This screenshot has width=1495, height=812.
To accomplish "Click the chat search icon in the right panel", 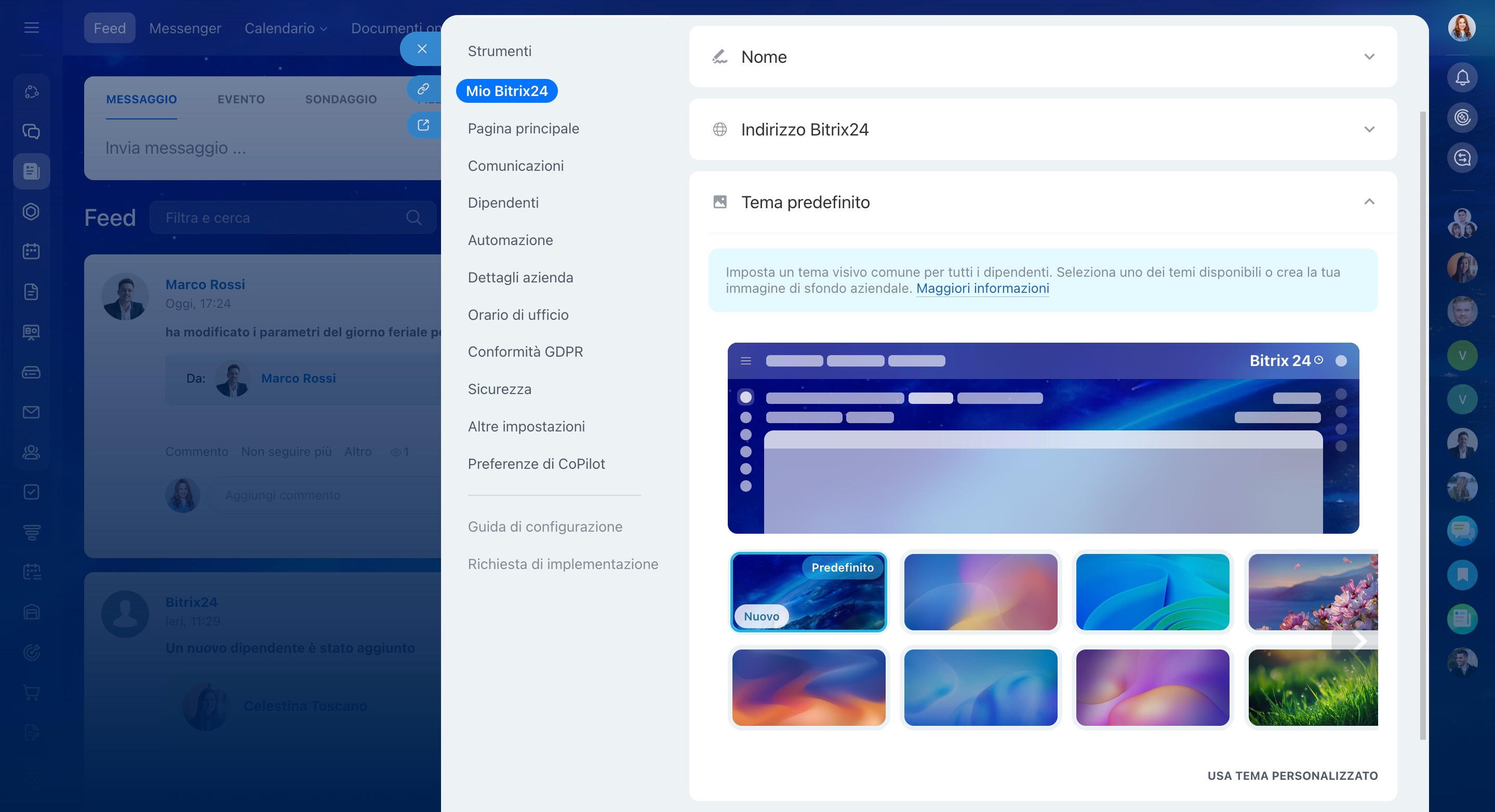I will (x=1462, y=157).
